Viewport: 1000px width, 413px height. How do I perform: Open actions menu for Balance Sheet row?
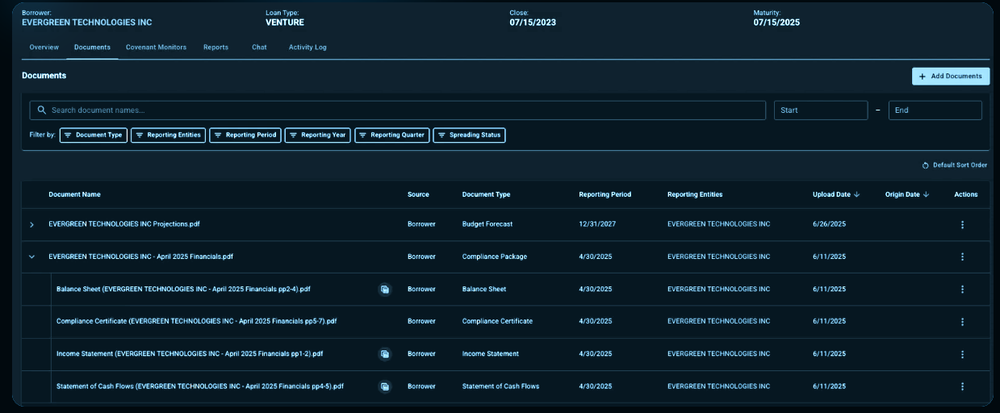(x=962, y=289)
